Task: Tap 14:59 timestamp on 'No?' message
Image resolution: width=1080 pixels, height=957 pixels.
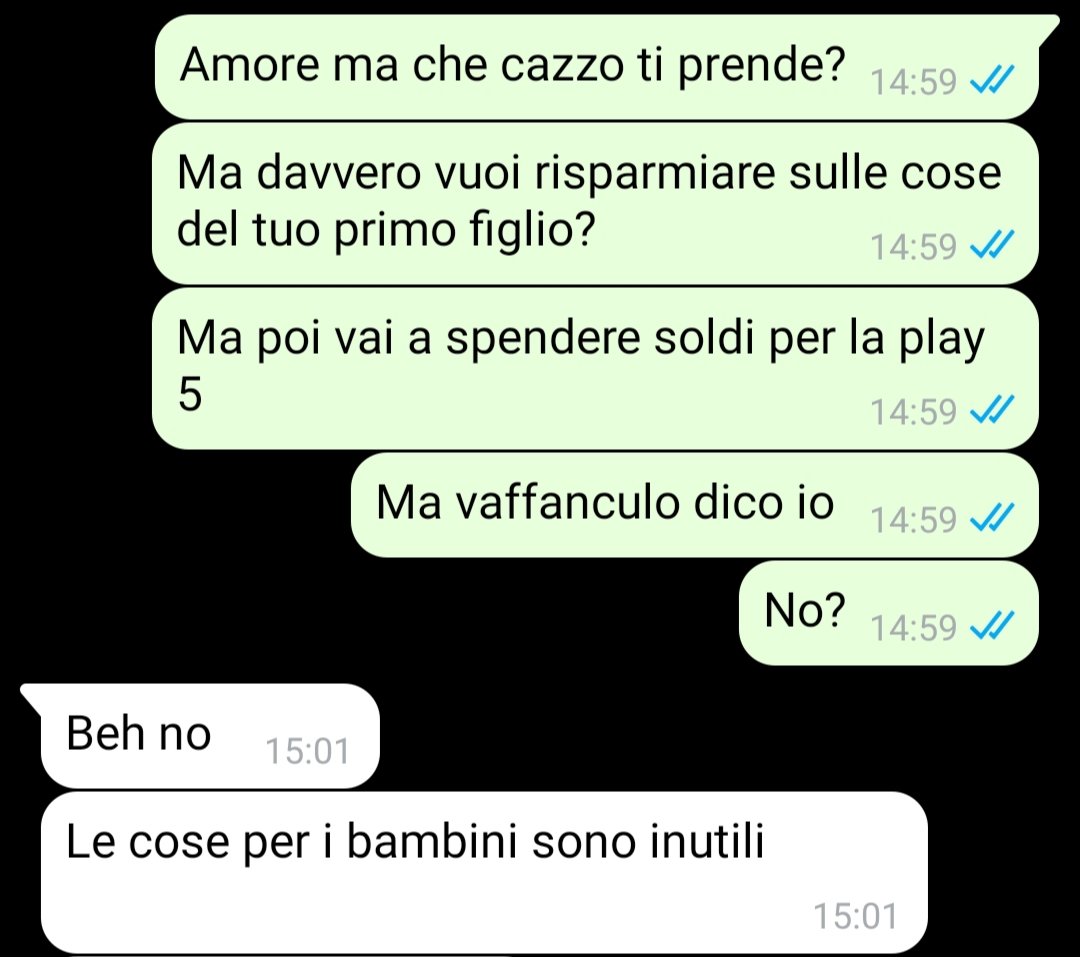Action: coord(913,628)
